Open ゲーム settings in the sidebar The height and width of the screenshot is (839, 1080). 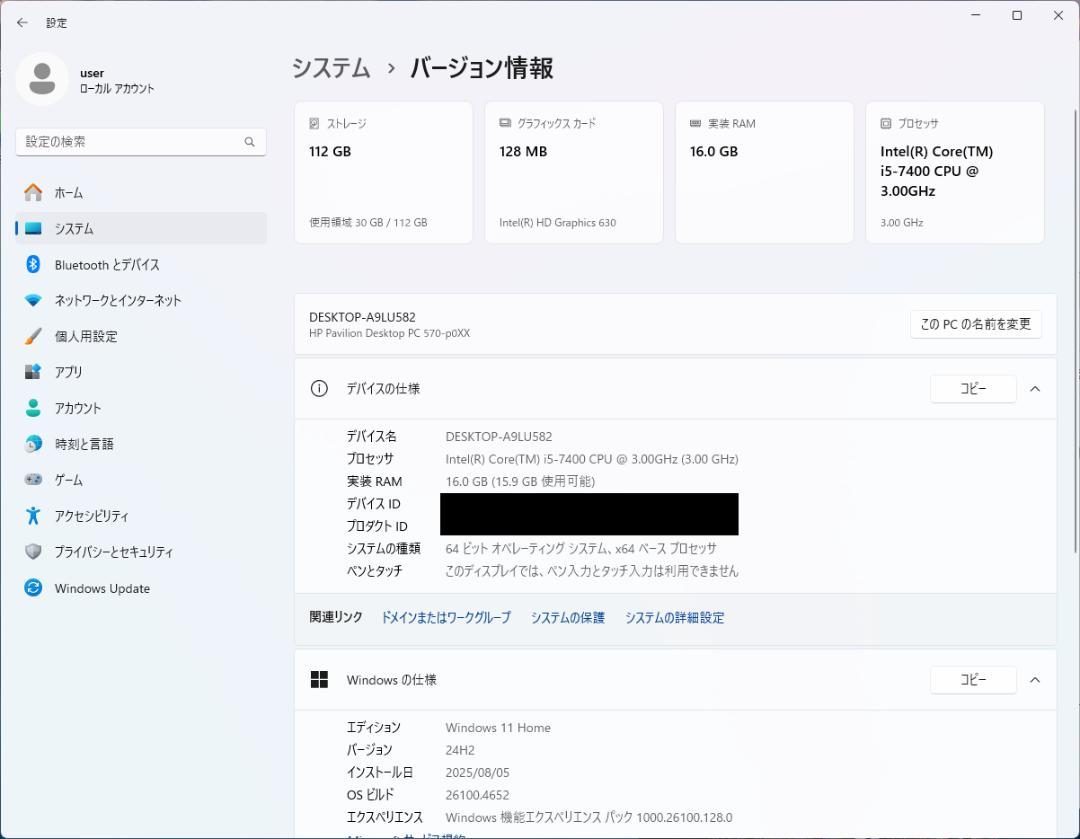coord(141,479)
